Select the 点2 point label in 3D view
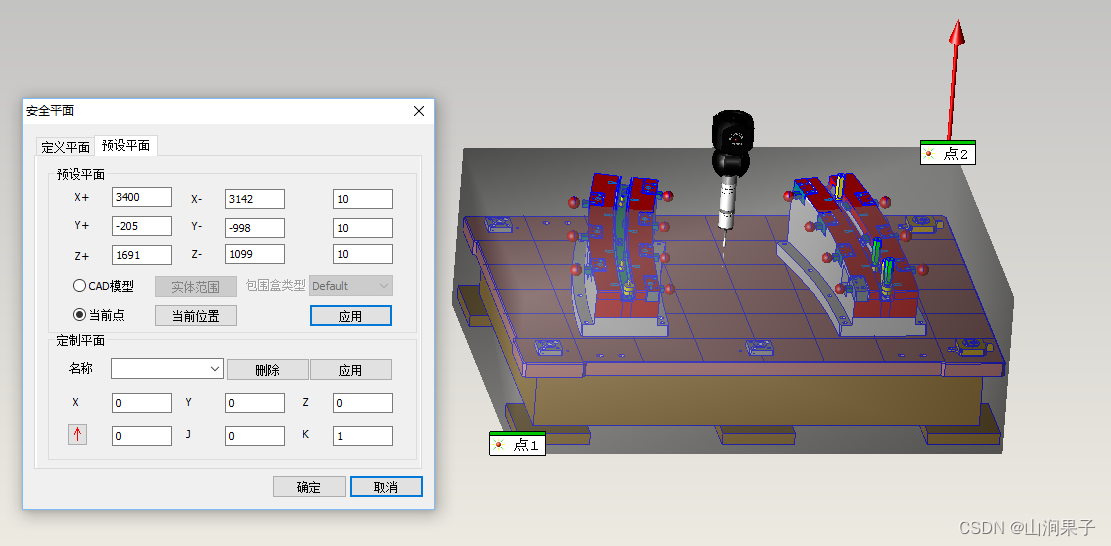This screenshot has width=1111, height=546. (948, 153)
